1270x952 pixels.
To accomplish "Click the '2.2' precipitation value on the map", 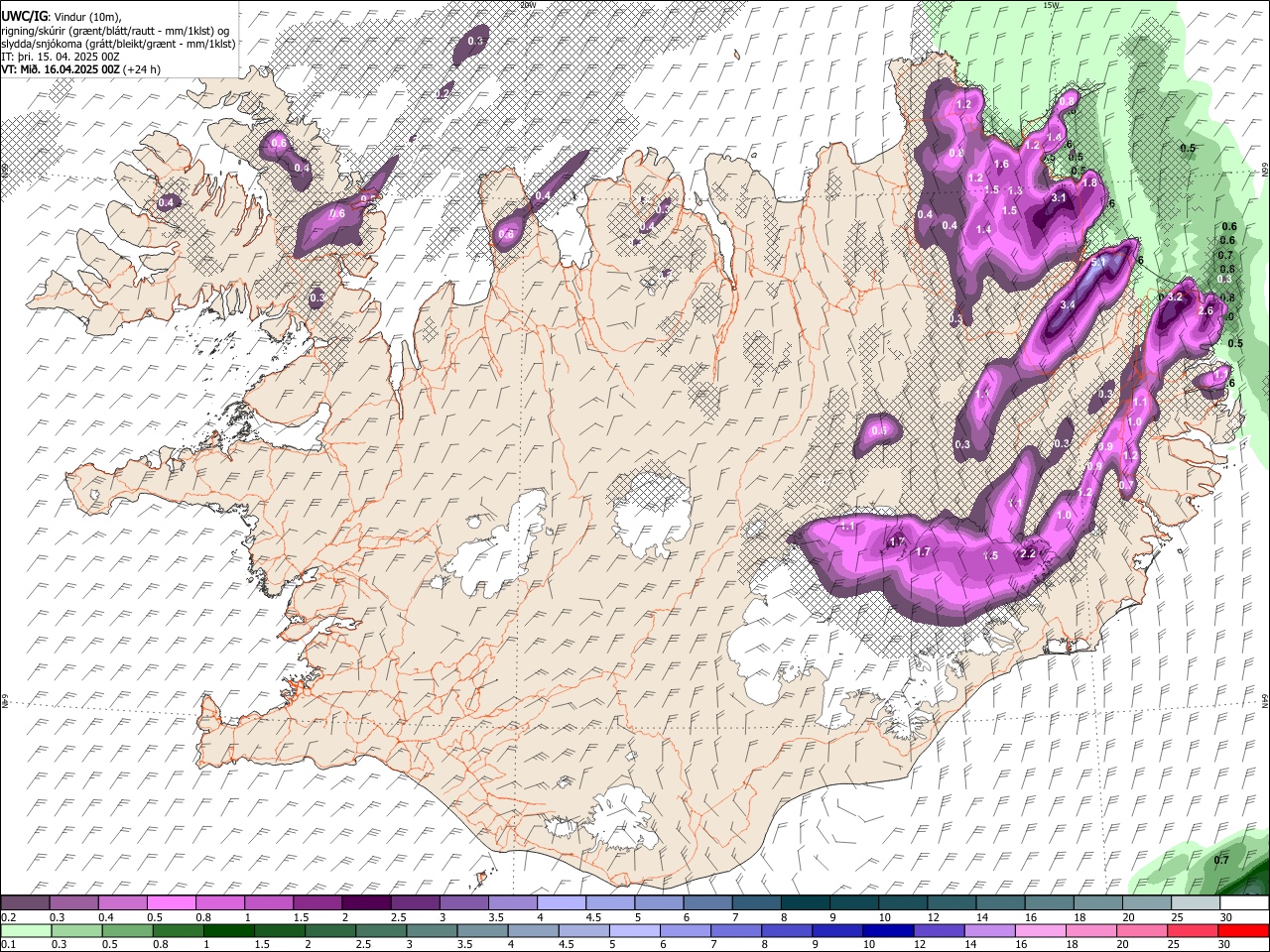I will [x=1028, y=553].
